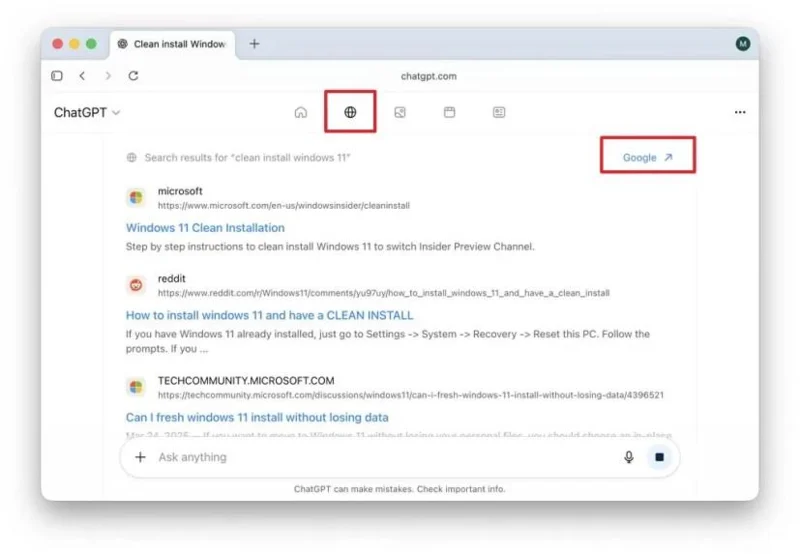
Task: Switch to the web search globe tab
Action: [x=350, y=112]
